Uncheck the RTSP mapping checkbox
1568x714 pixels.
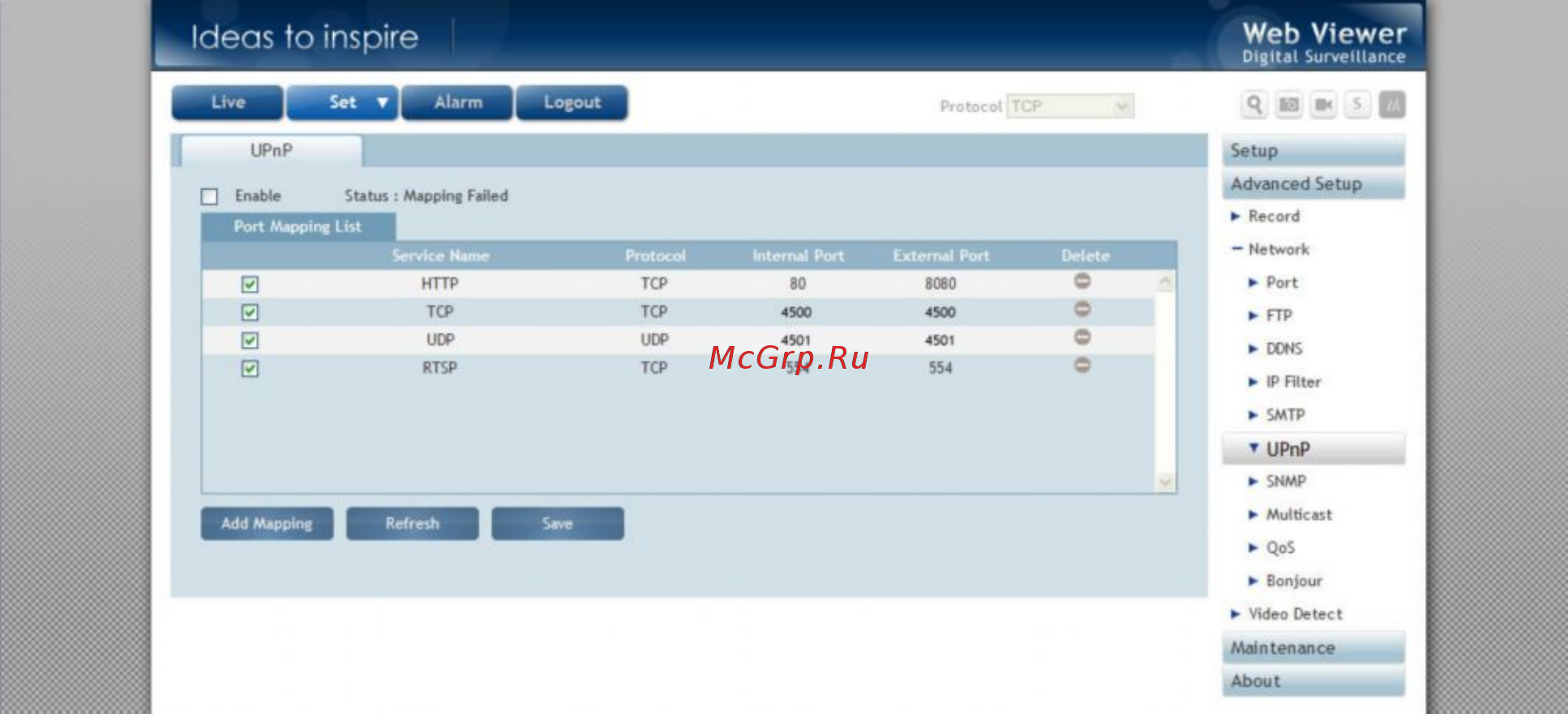tap(250, 369)
